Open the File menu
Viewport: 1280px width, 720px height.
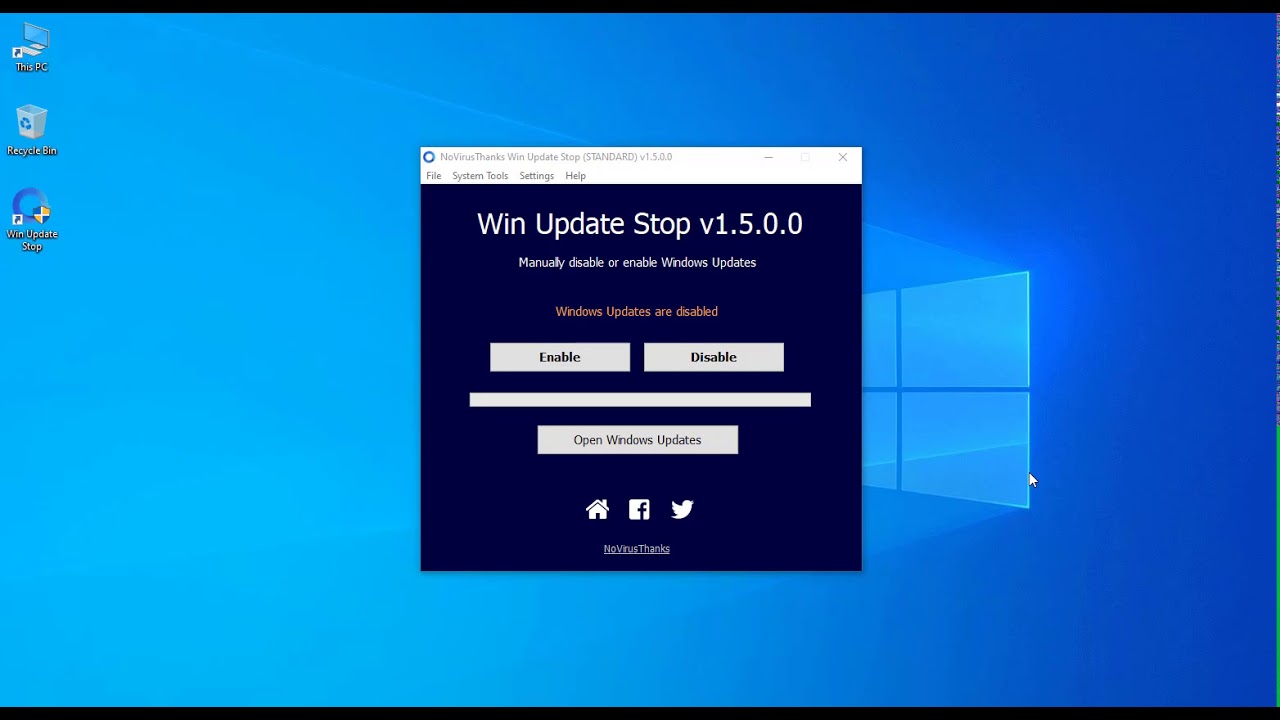(434, 176)
